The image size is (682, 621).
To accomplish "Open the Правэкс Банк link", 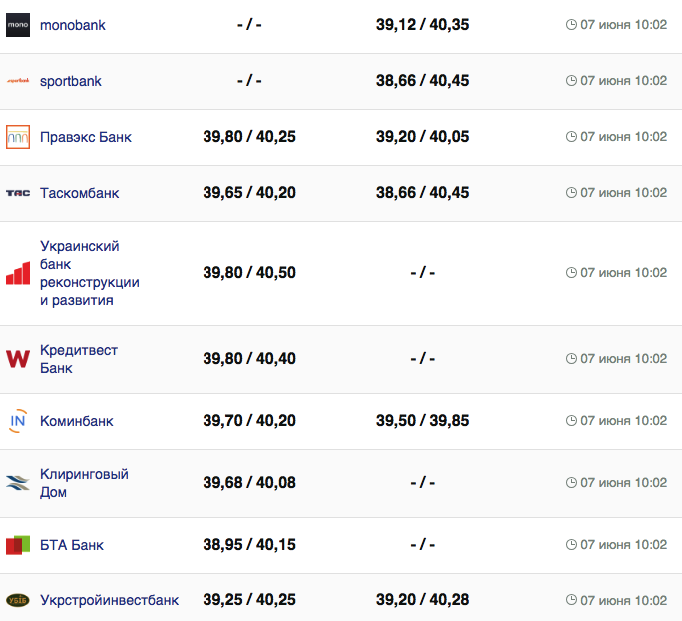I will pos(86,137).
